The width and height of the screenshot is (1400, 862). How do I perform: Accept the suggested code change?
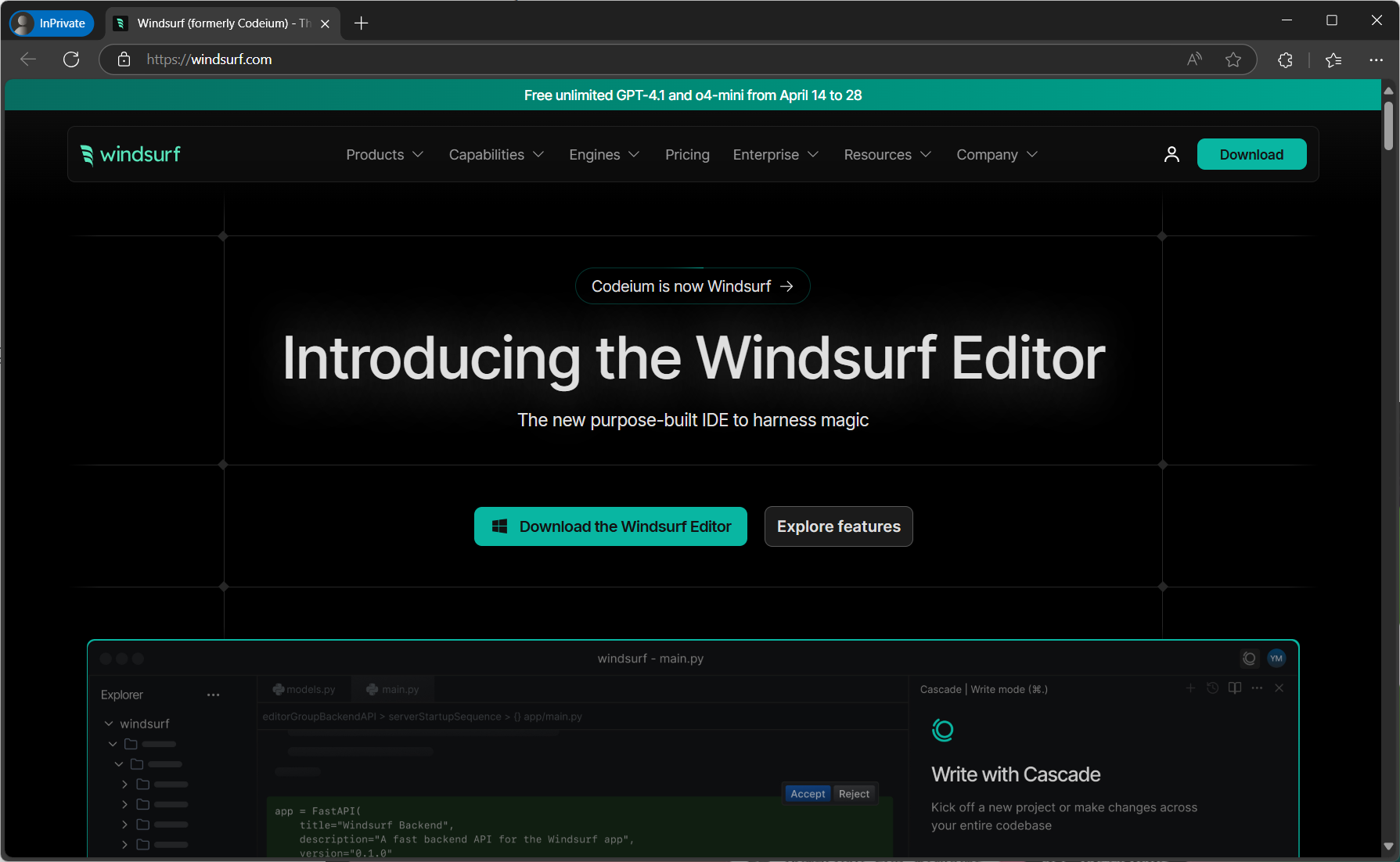click(808, 793)
